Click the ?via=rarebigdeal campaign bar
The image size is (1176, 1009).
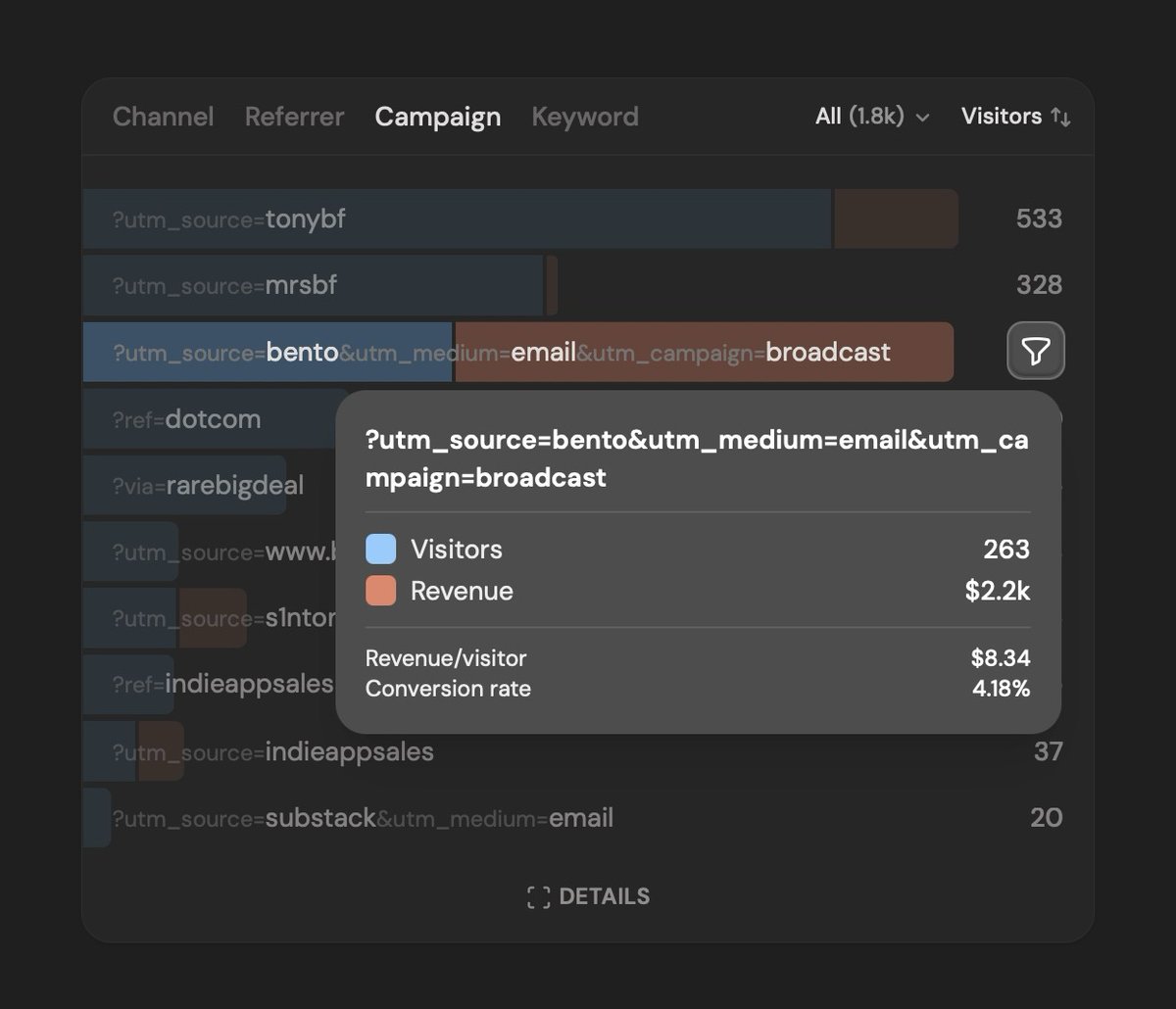click(196, 485)
